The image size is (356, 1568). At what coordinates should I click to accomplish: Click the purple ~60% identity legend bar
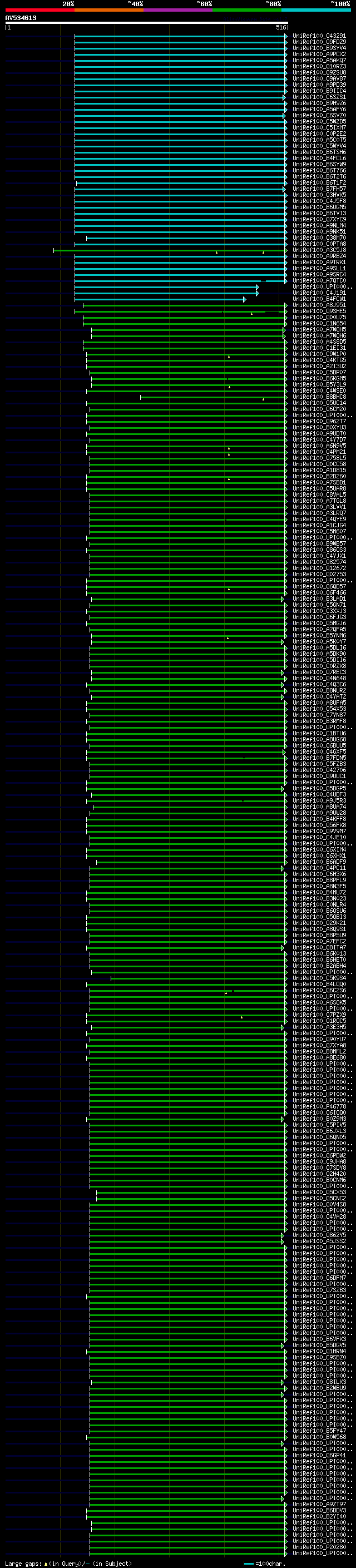click(x=177, y=10)
